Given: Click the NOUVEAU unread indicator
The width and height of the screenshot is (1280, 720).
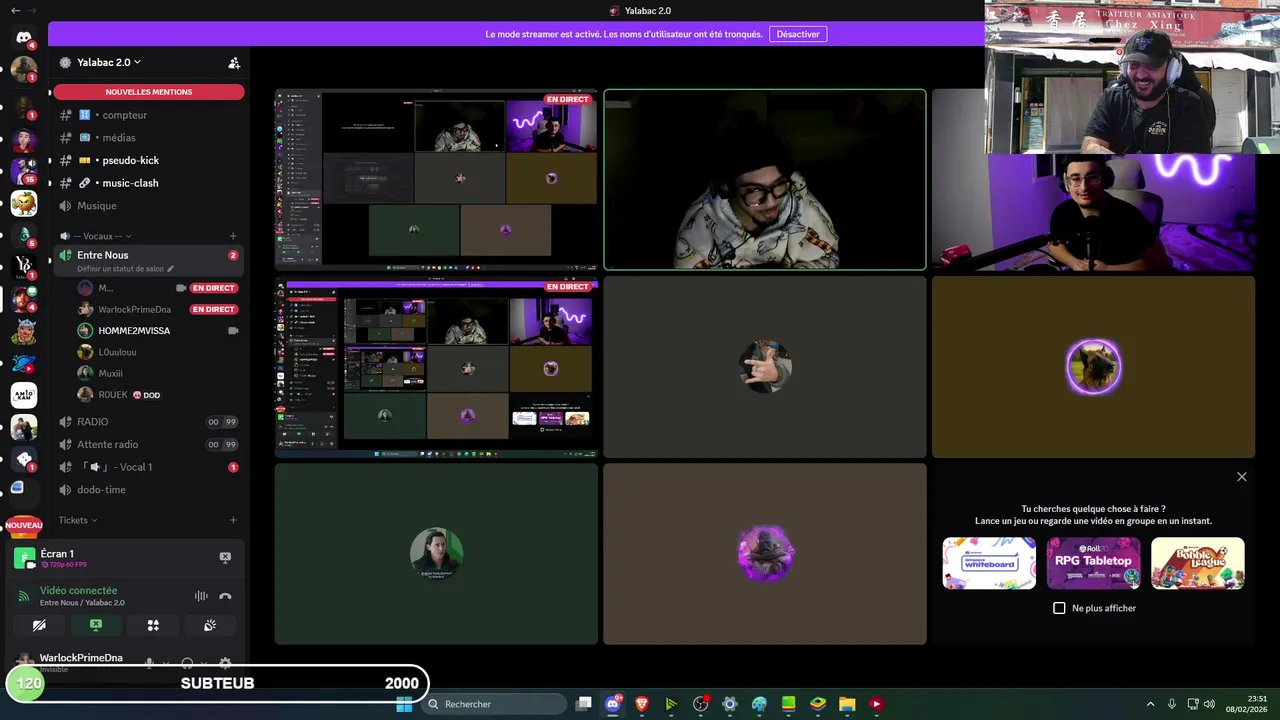Looking at the screenshot, I should tap(24, 525).
